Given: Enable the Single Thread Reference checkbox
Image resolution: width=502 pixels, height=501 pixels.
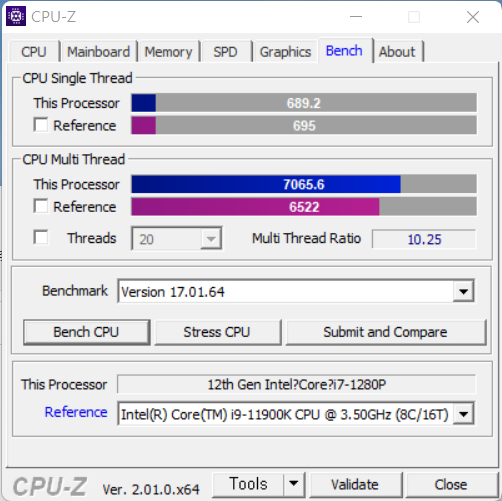Looking at the screenshot, I should (41, 125).
